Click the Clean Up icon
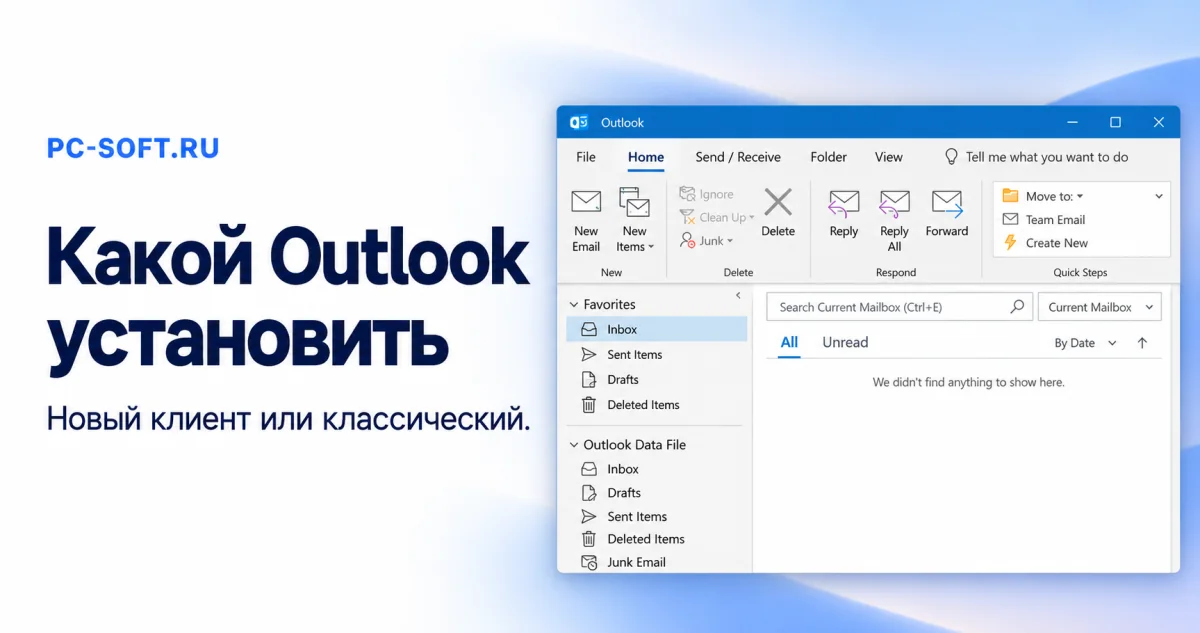 coord(687,217)
